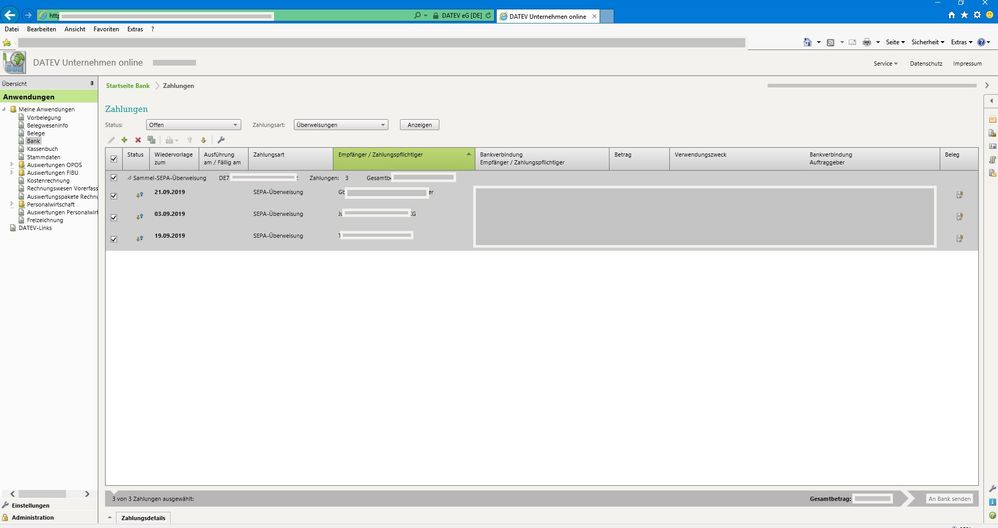Click the third icon in the right sidebar

[992, 146]
